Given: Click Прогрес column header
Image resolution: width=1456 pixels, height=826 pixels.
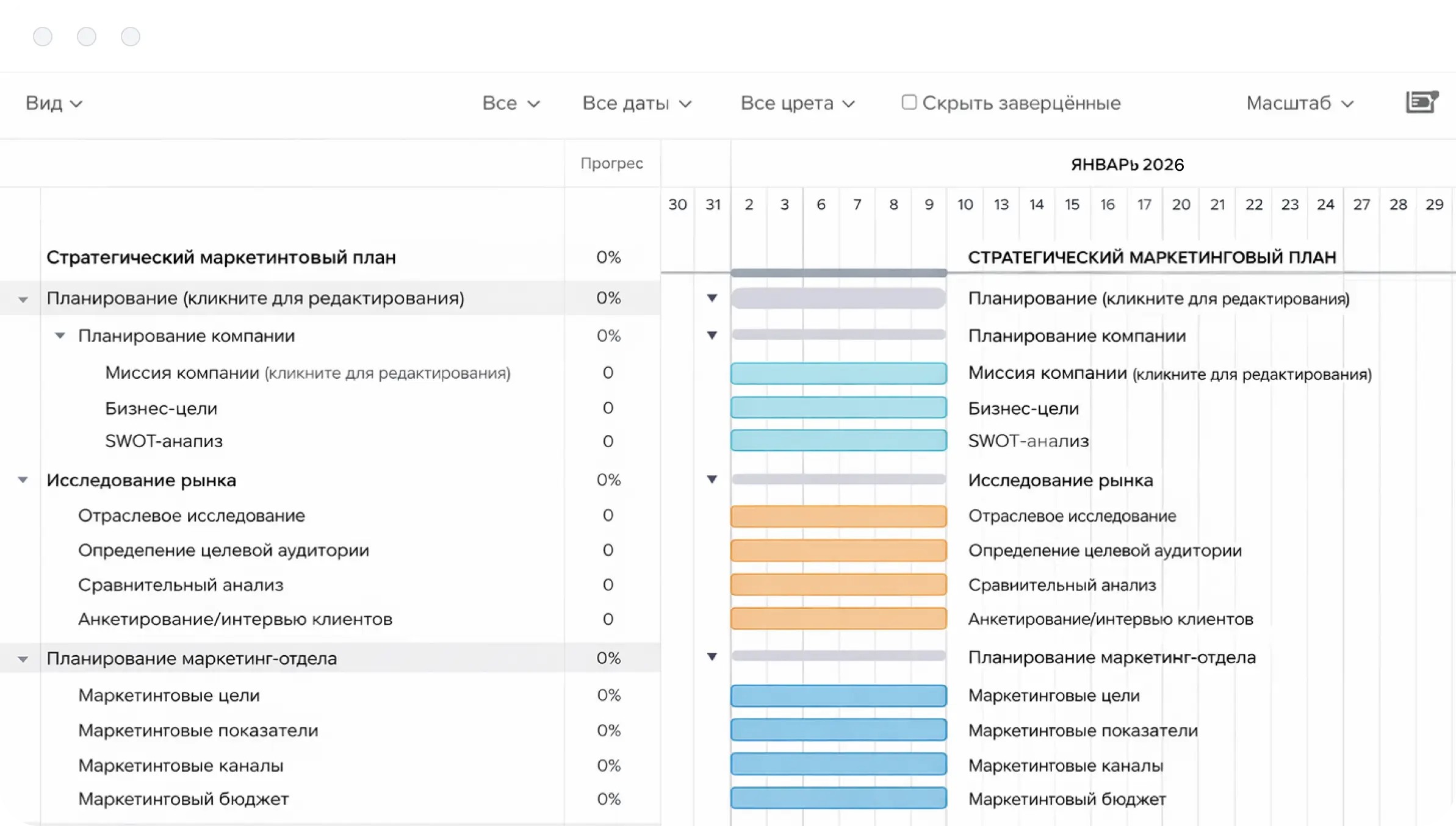Looking at the screenshot, I should pos(611,163).
